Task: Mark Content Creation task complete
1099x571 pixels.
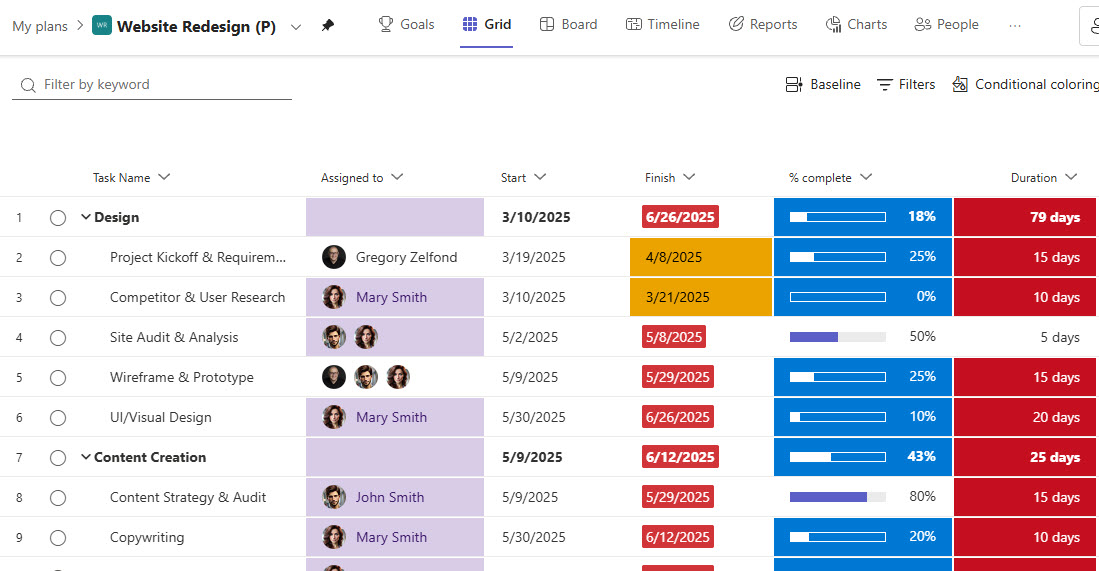Action: pyautogui.click(x=58, y=458)
